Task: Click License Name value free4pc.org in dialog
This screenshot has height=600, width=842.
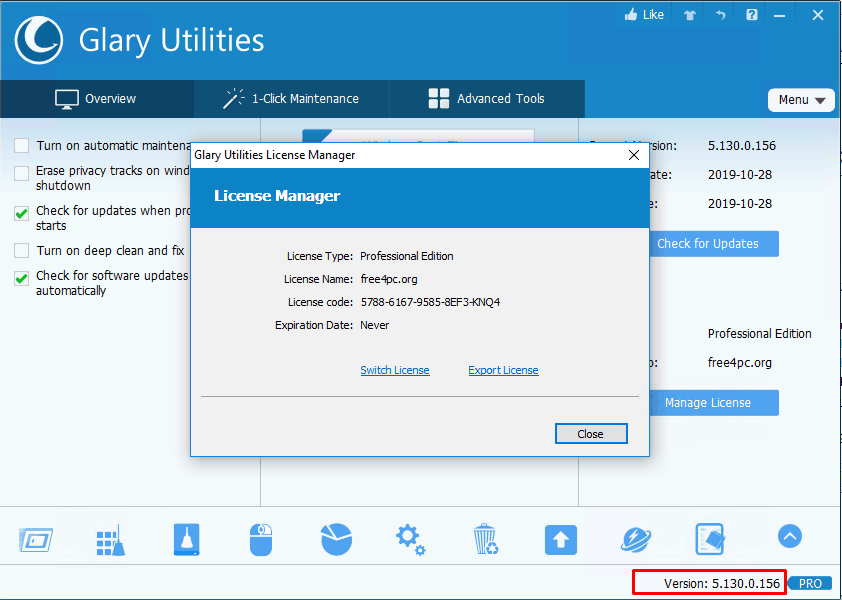Action: coord(389,279)
